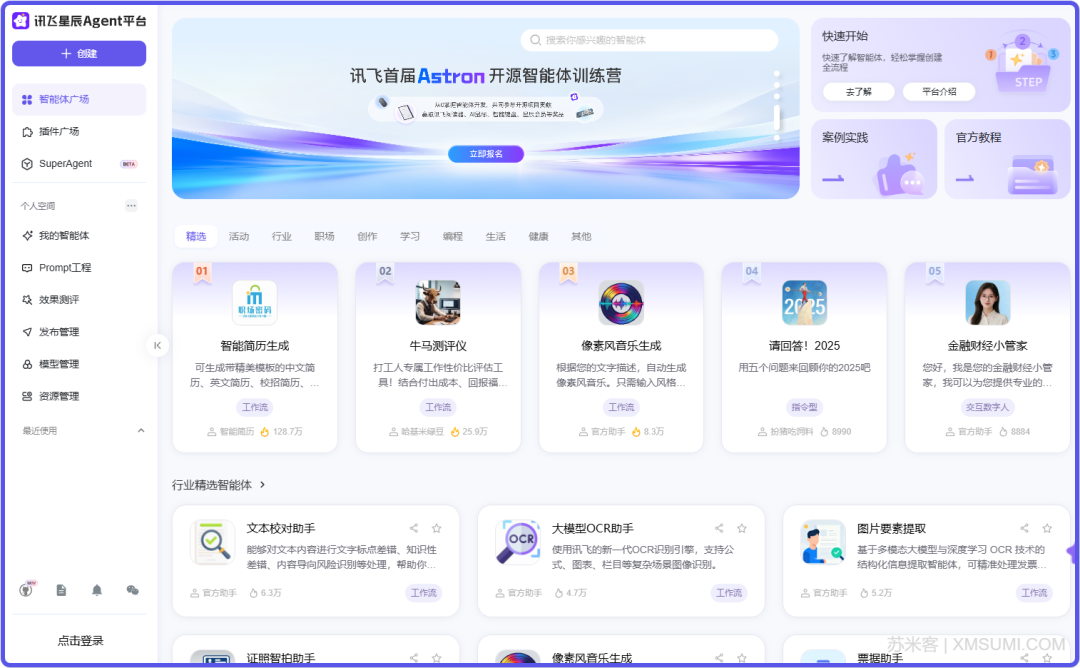The width and height of the screenshot is (1080, 668).
Task: Open 案例实践 card arrow
Action: (x=833, y=179)
